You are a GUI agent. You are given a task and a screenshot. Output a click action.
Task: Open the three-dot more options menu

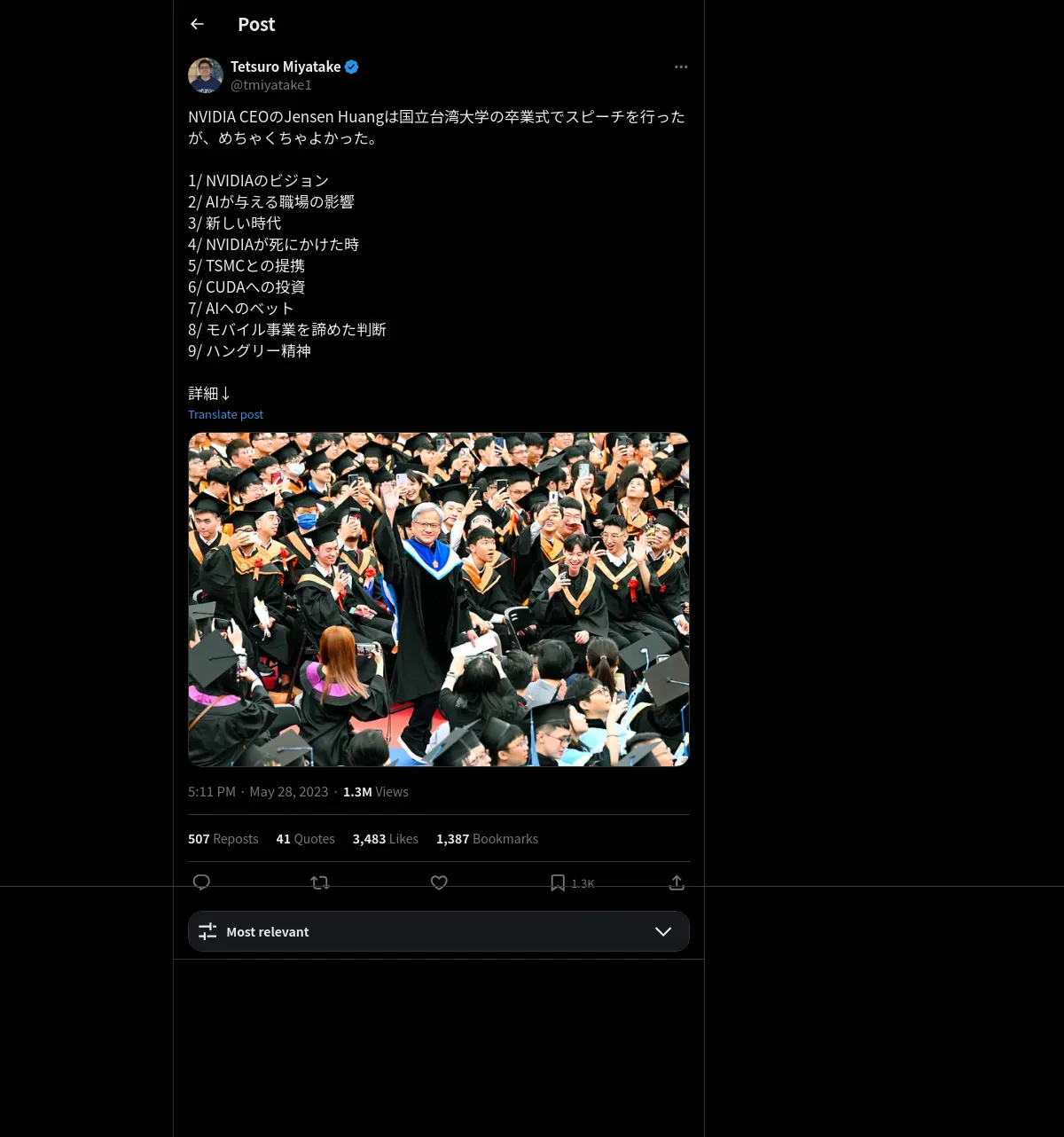[681, 67]
